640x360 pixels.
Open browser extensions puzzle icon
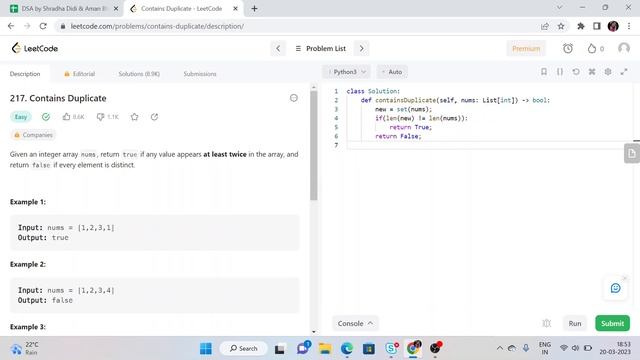coord(581,26)
